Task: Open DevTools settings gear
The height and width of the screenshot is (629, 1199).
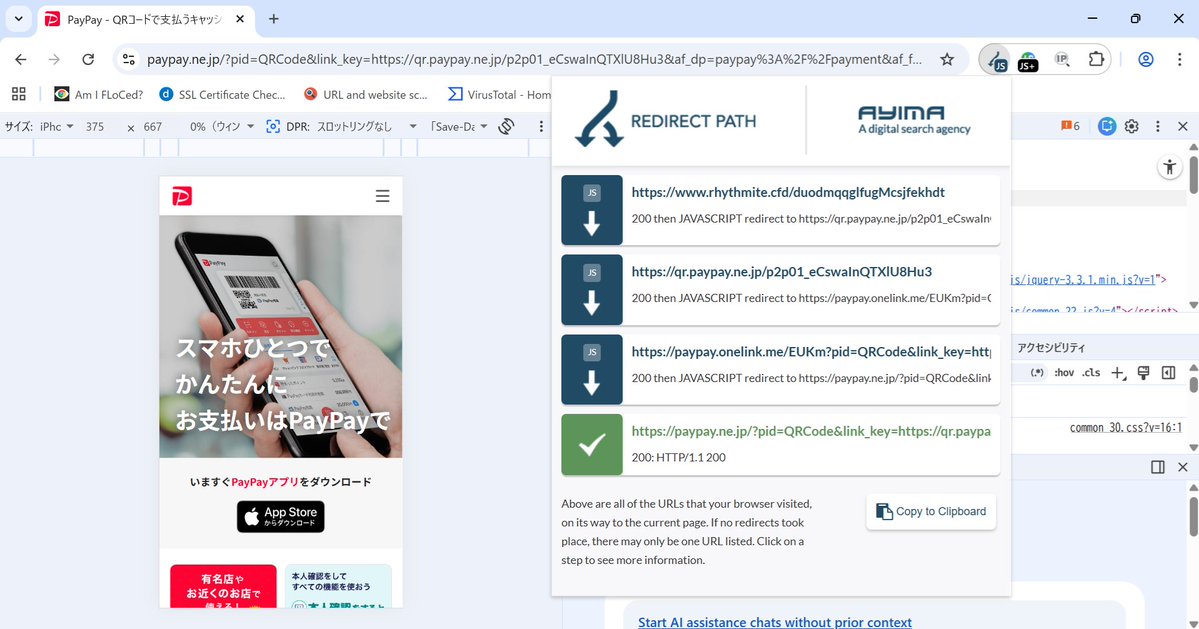Action: [x=1132, y=126]
